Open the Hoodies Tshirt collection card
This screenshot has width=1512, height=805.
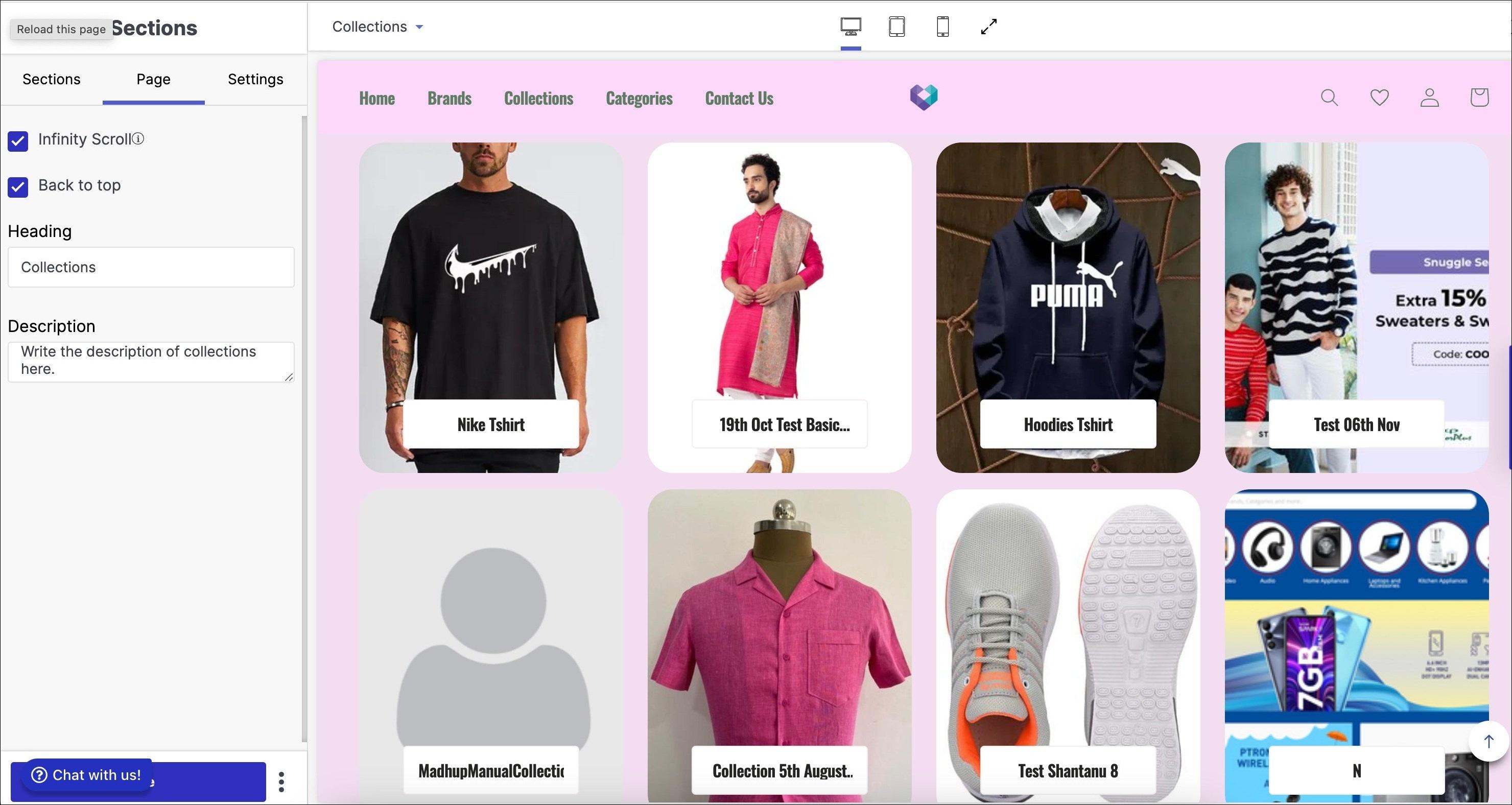pos(1068,307)
